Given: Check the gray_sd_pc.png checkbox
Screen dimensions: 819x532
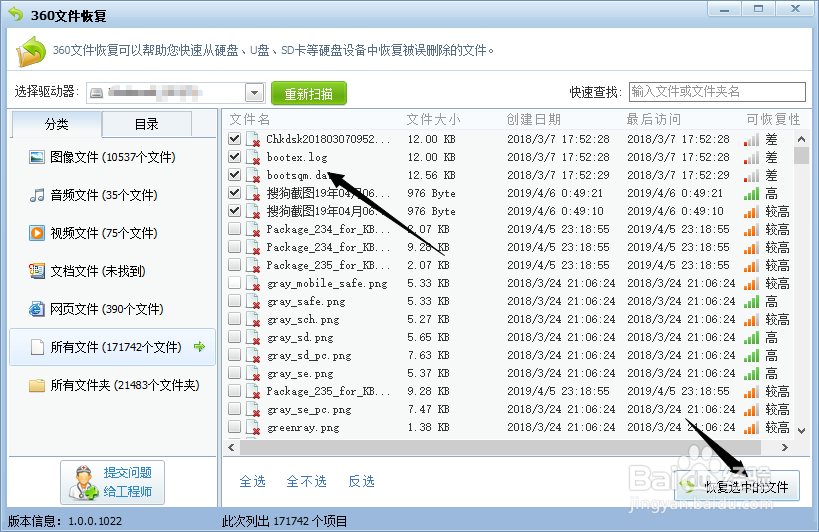Looking at the screenshot, I should point(235,354).
